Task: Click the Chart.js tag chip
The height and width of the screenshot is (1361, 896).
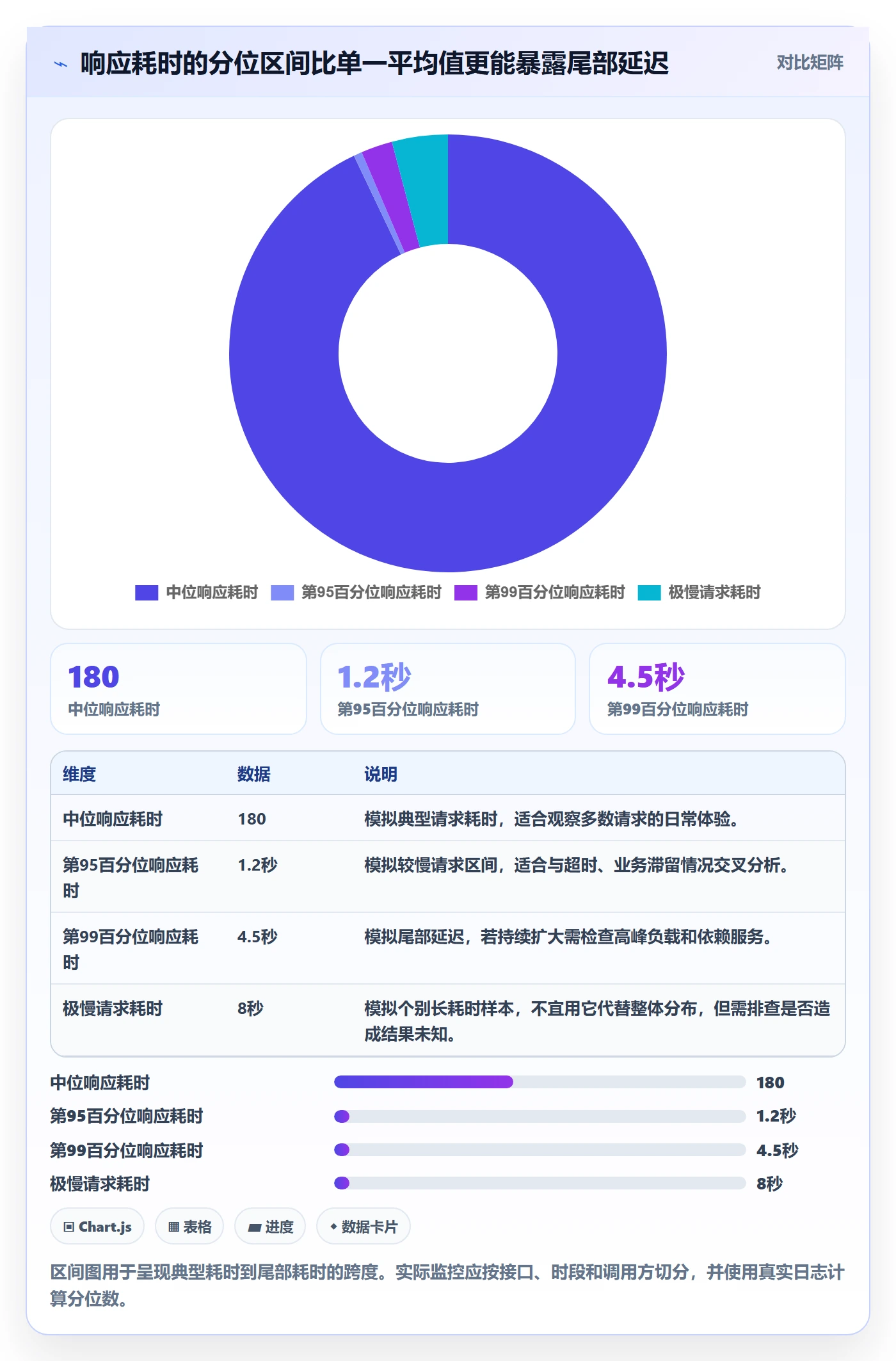Action: coord(97,1227)
